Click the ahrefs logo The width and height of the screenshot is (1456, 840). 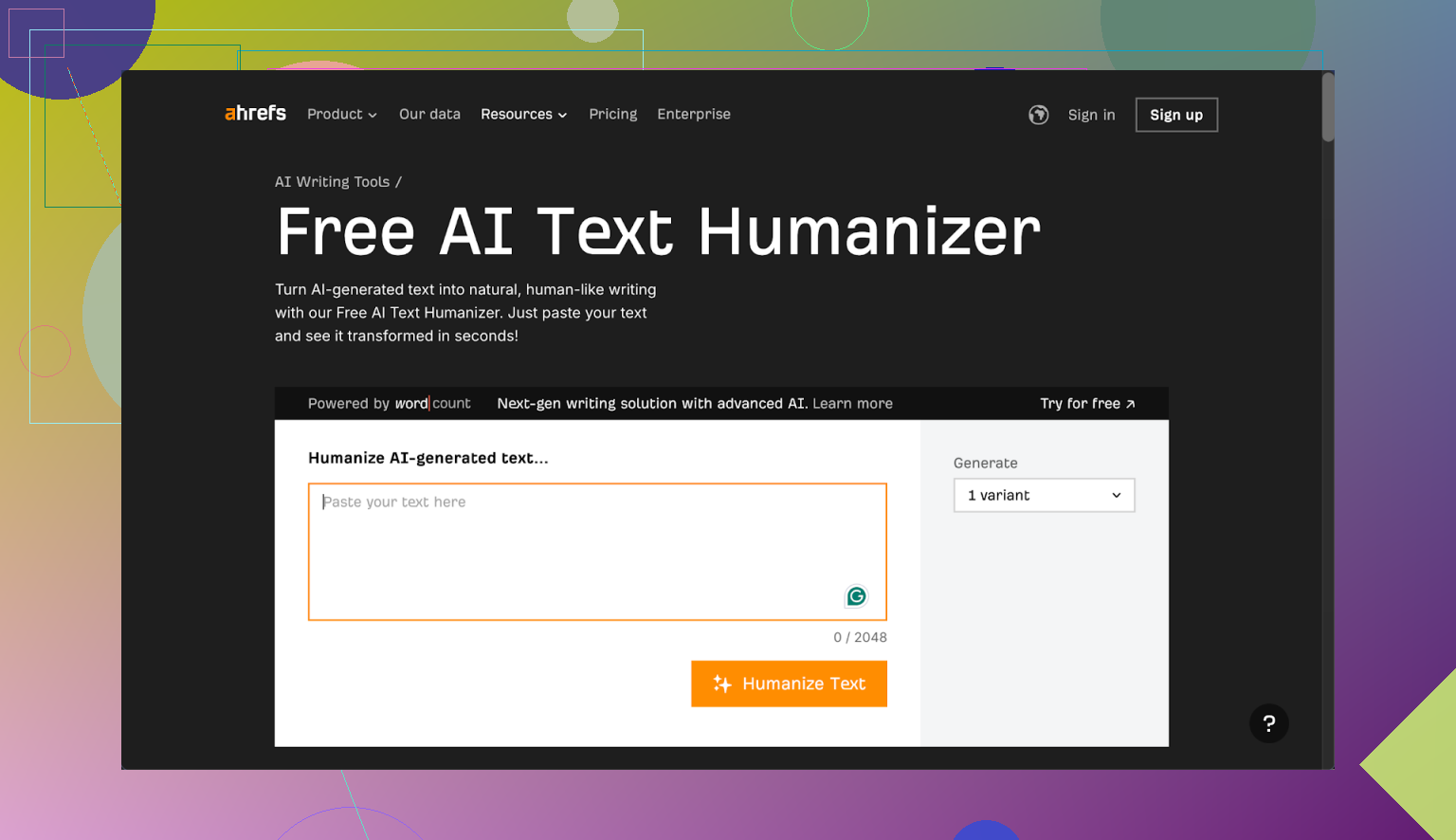pos(255,114)
